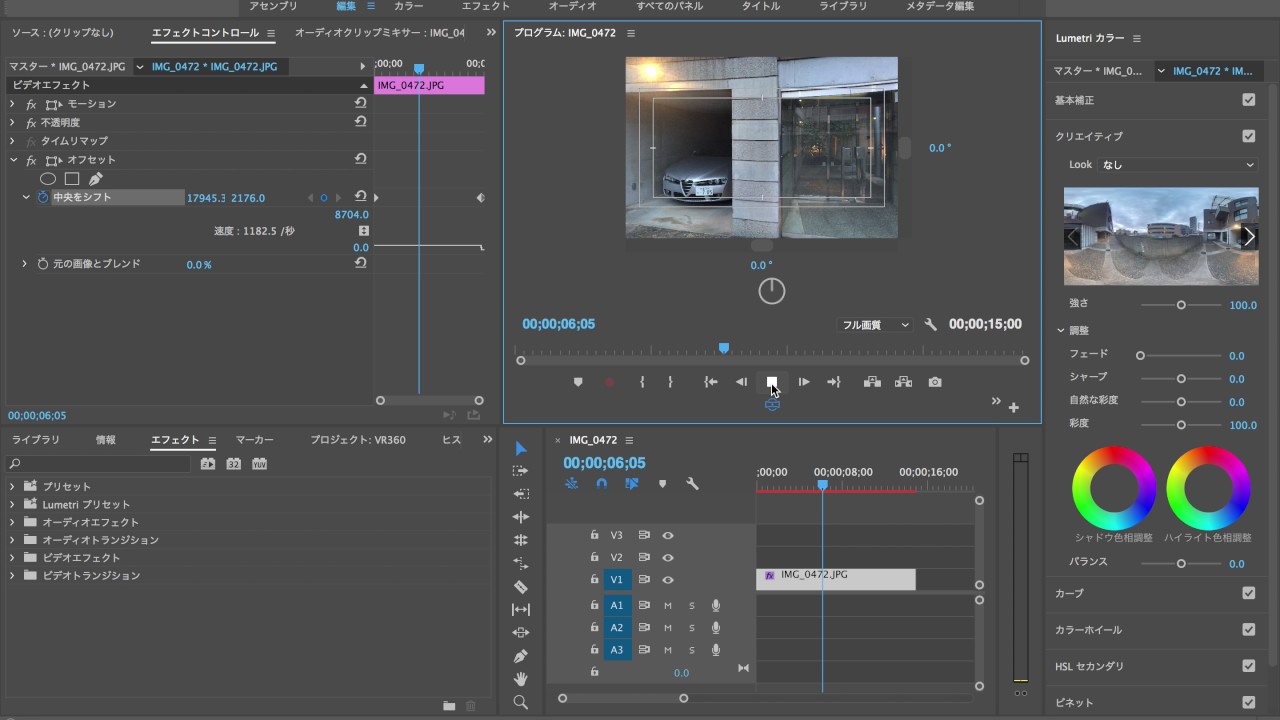This screenshot has width=1280, height=720.
Task: Click the Export Frame camera icon
Action: click(935, 382)
